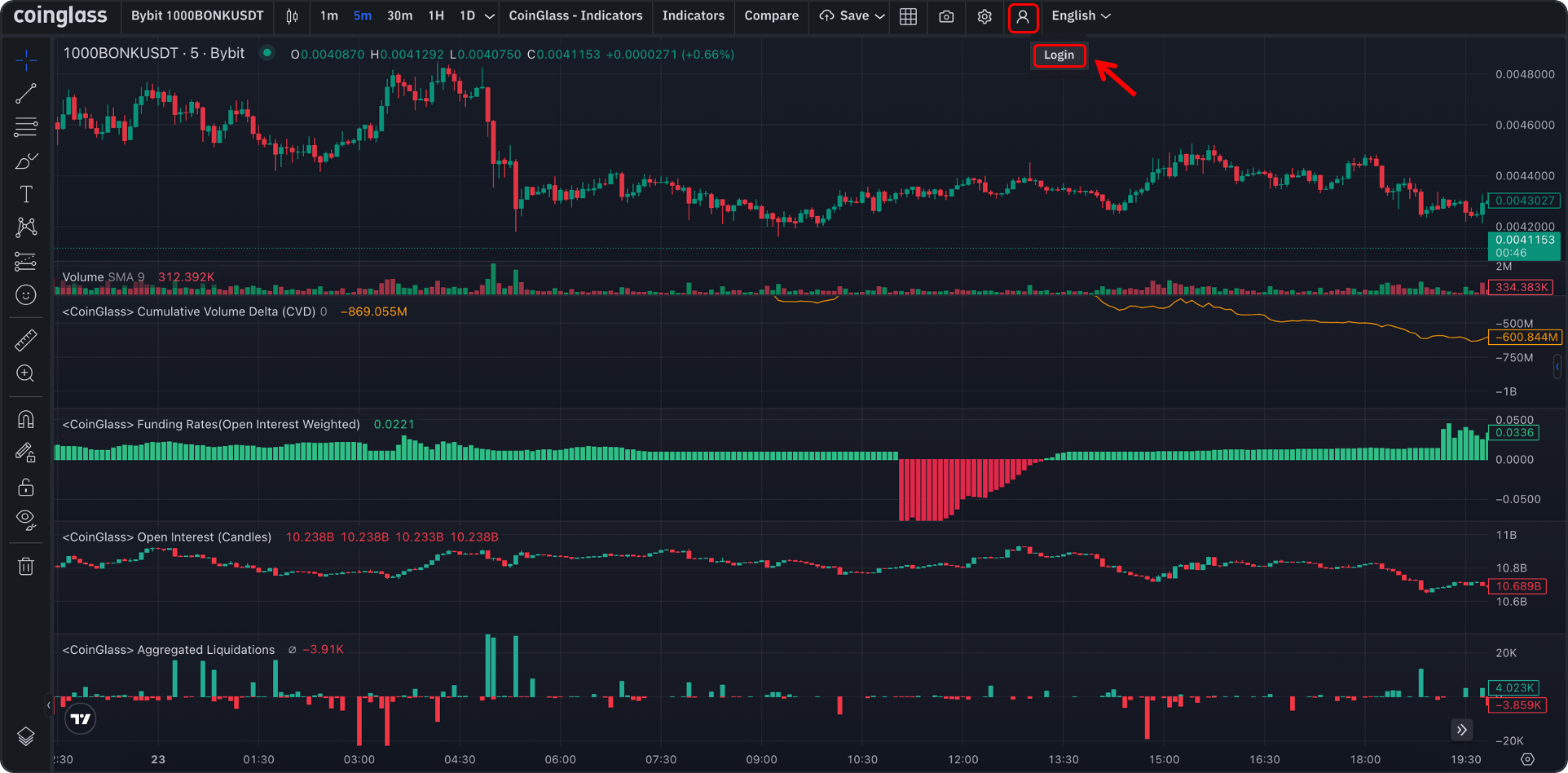
Task: Open the English language dropdown
Action: click(x=1081, y=16)
